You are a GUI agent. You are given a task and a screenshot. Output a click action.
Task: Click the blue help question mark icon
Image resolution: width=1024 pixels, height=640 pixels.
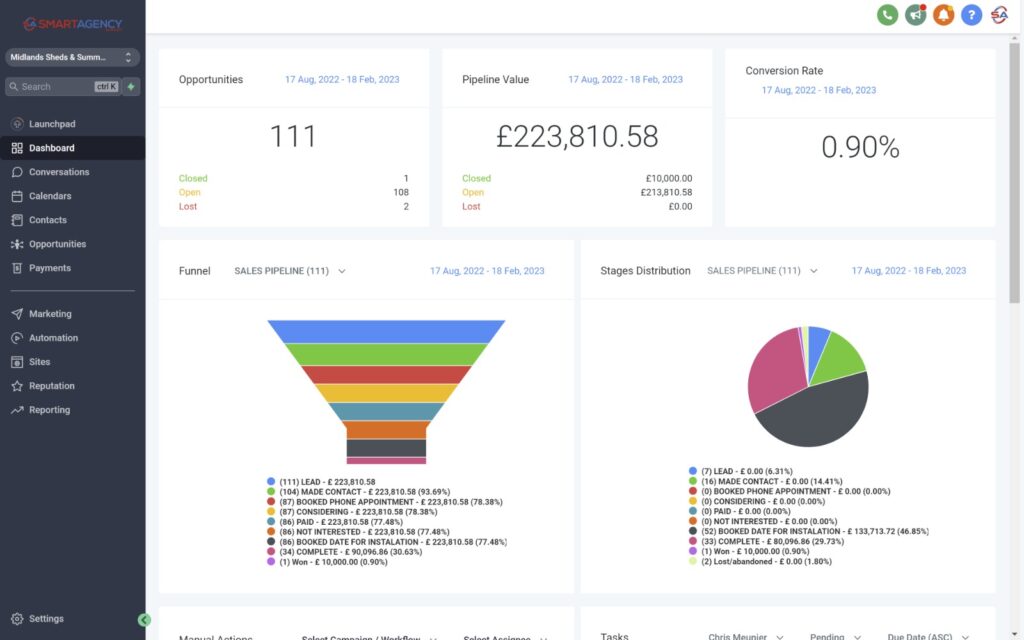(x=971, y=14)
